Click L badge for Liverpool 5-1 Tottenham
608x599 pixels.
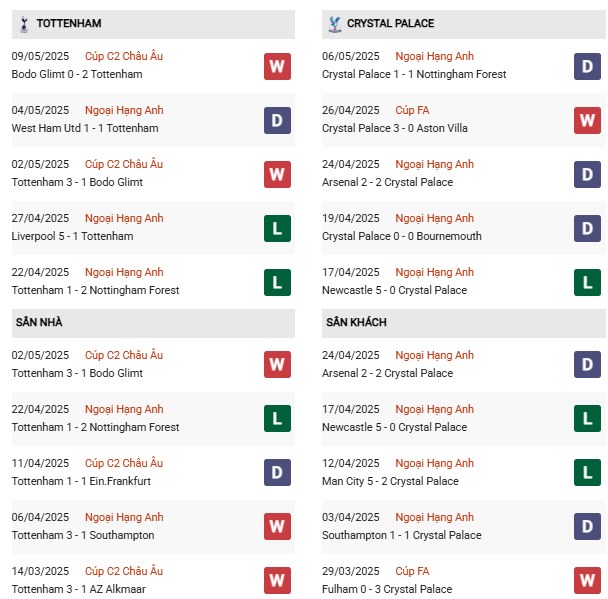277,228
